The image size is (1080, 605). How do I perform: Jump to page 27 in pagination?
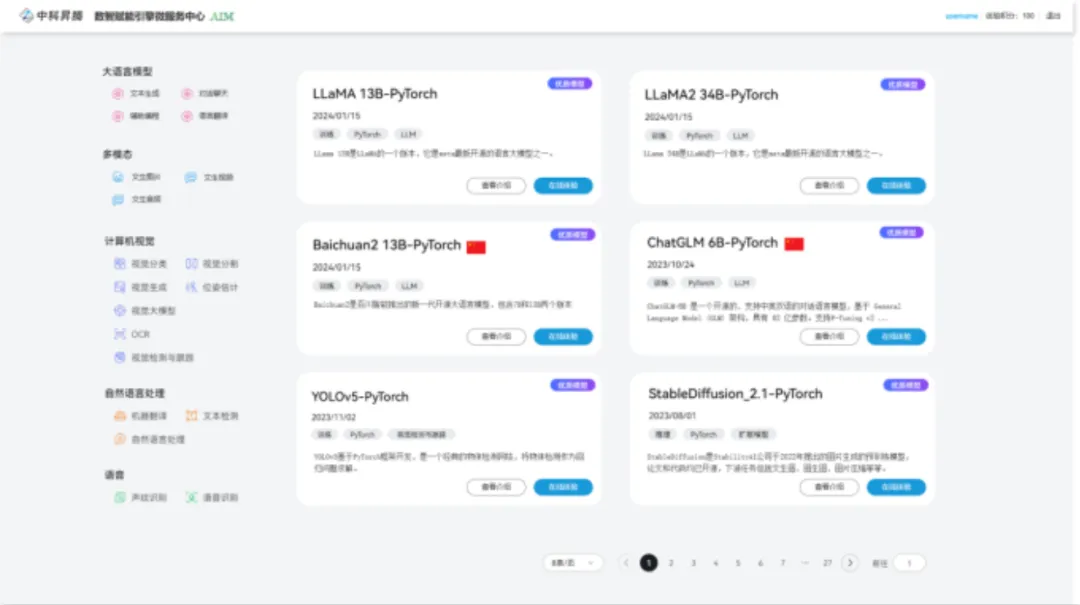[827, 563]
